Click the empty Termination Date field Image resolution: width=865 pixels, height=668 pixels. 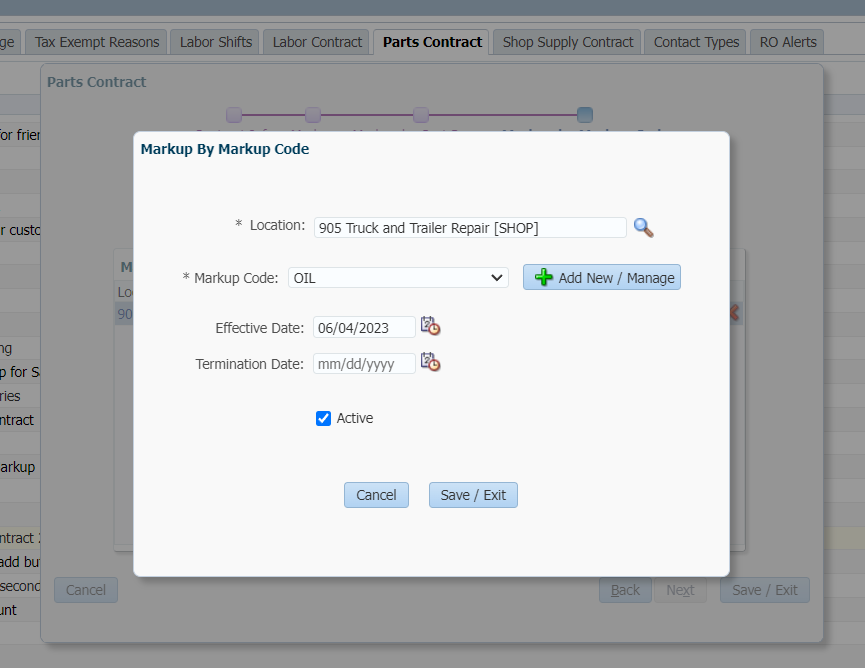pyautogui.click(x=364, y=364)
